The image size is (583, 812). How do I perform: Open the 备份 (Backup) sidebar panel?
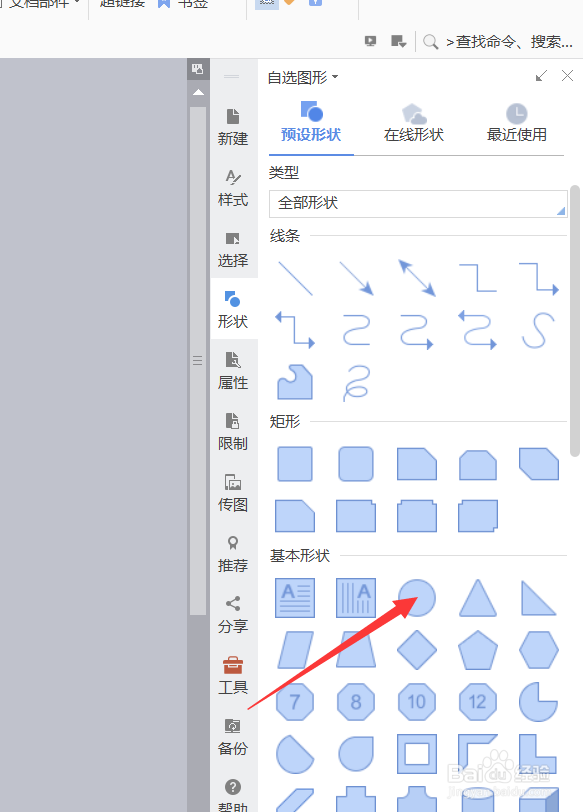(x=233, y=737)
